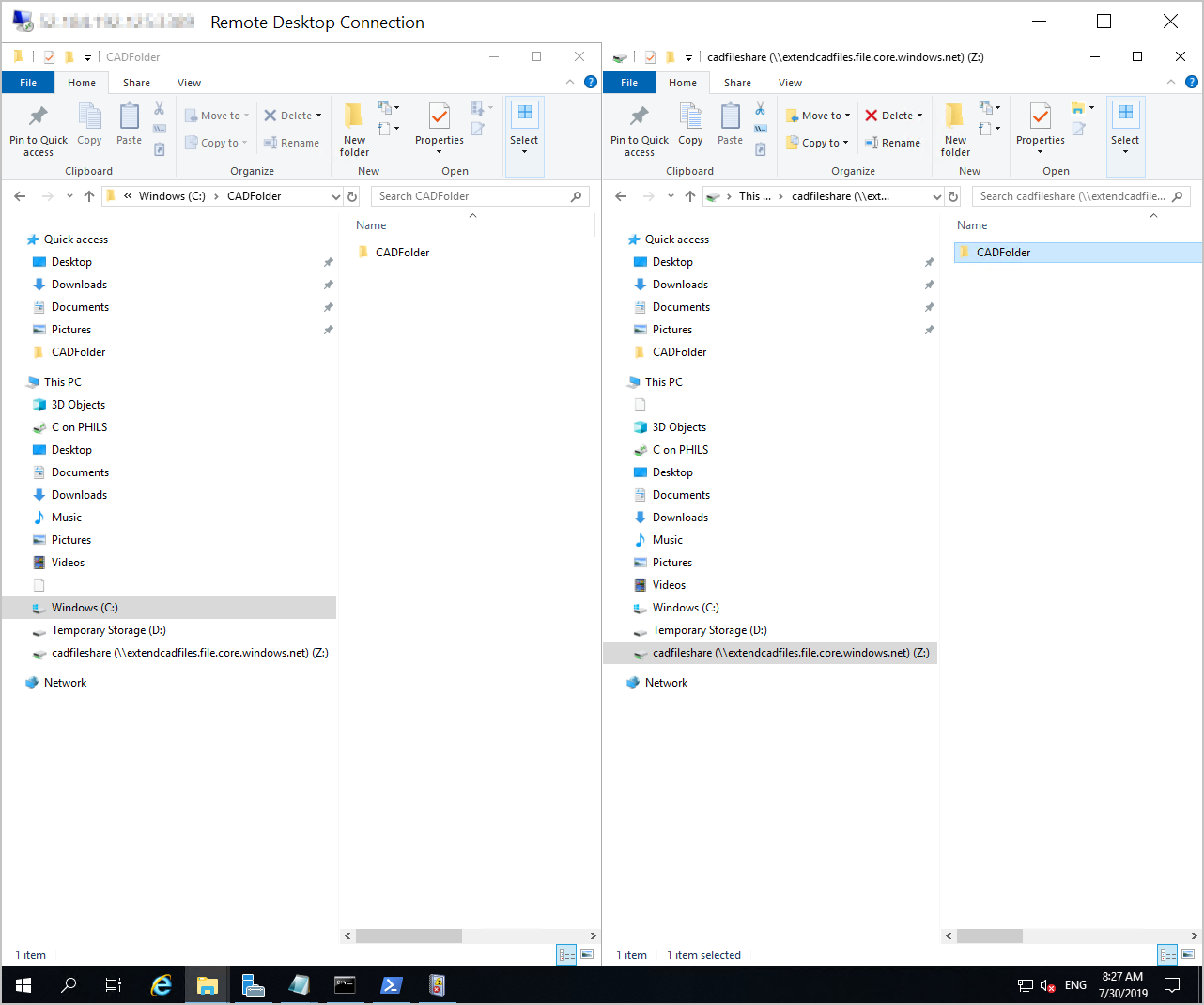Open Share tab in left CADFolder window
Image resolution: width=1204 pixels, height=1005 pixels.
(x=136, y=83)
